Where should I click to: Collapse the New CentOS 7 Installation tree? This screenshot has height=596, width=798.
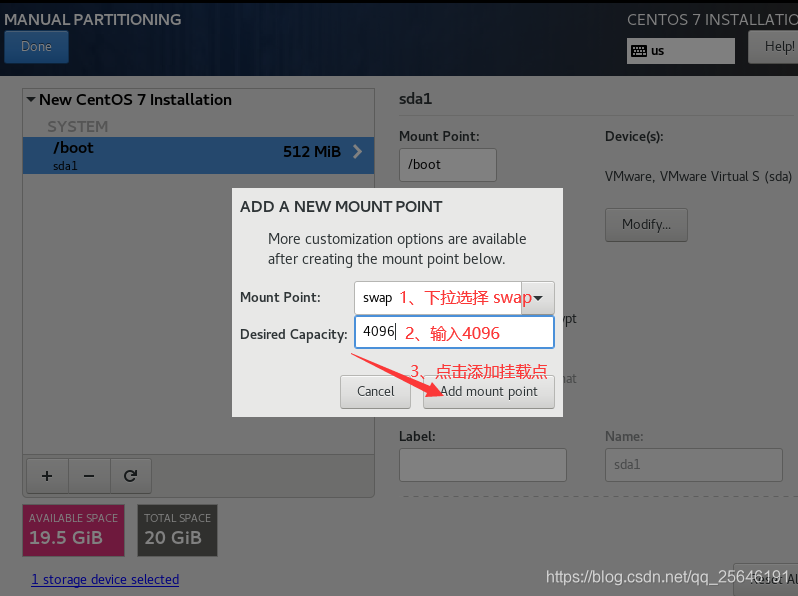(31, 99)
